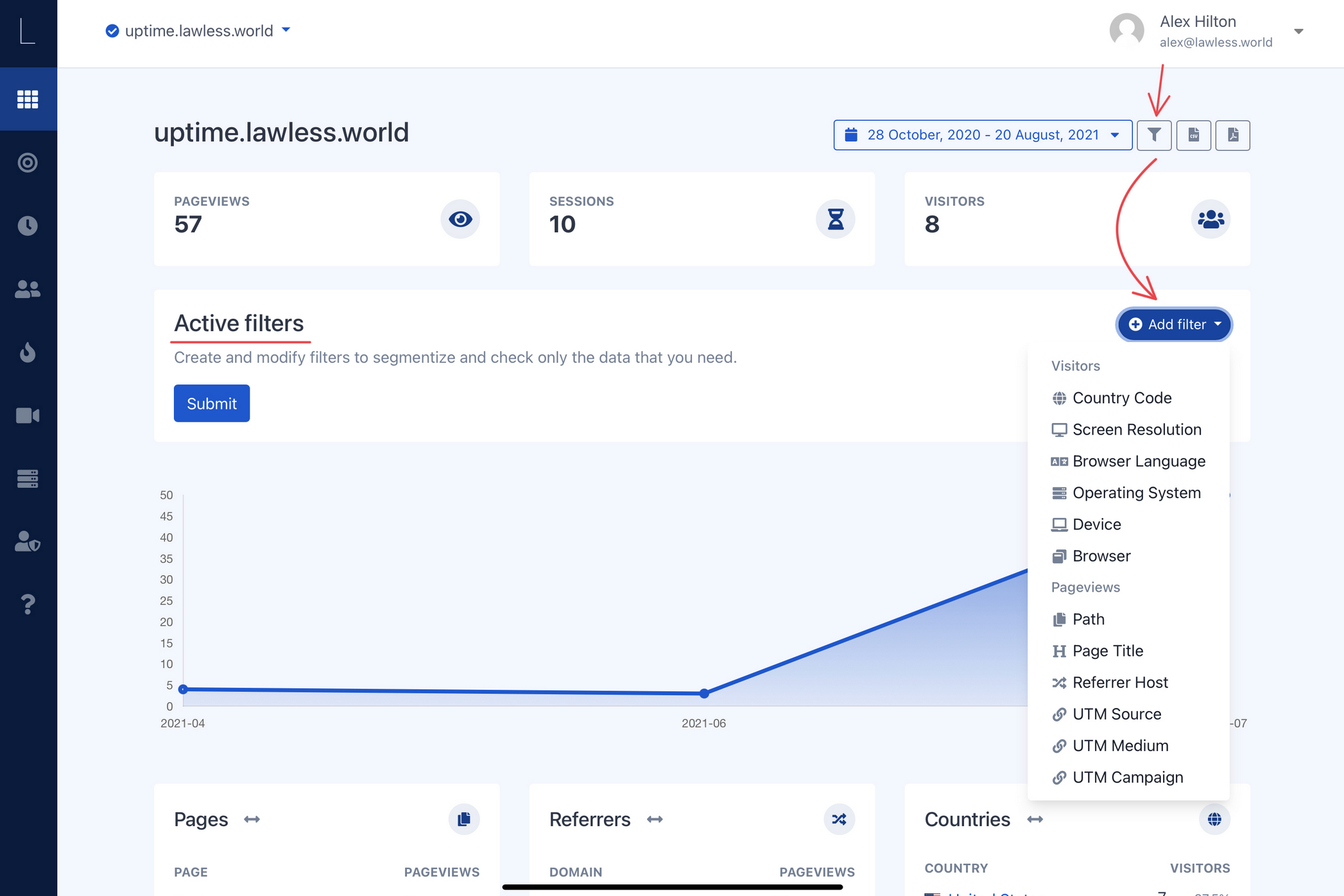1344x896 pixels.
Task: Click the help question mark icon
Action: pyautogui.click(x=28, y=604)
